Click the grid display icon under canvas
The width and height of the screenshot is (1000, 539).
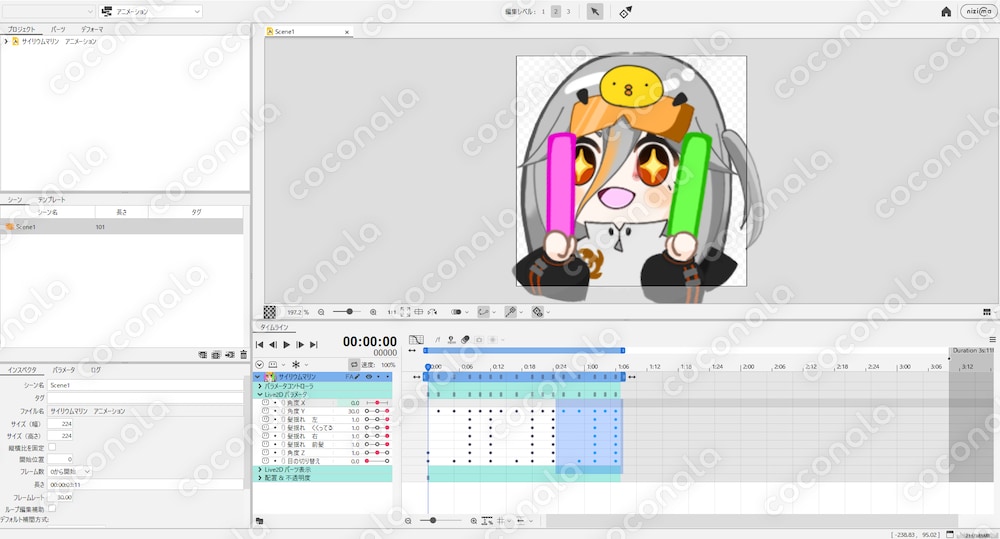pos(418,312)
